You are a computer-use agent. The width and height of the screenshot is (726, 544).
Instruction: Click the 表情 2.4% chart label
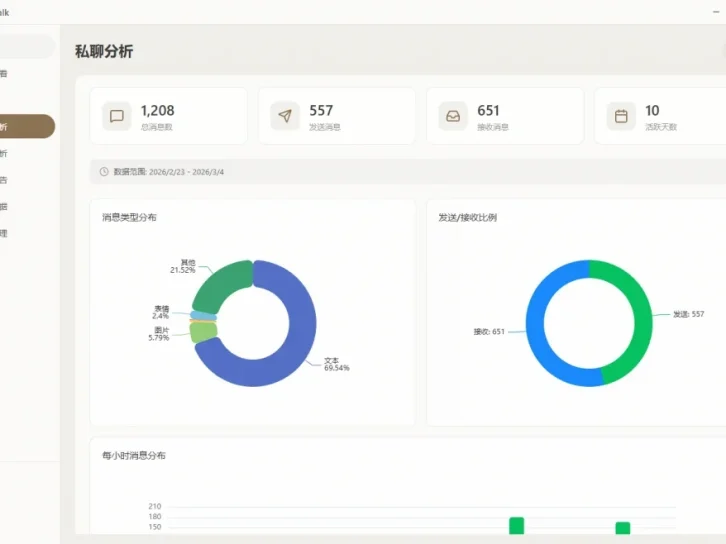pyautogui.click(x=161, y=312)
